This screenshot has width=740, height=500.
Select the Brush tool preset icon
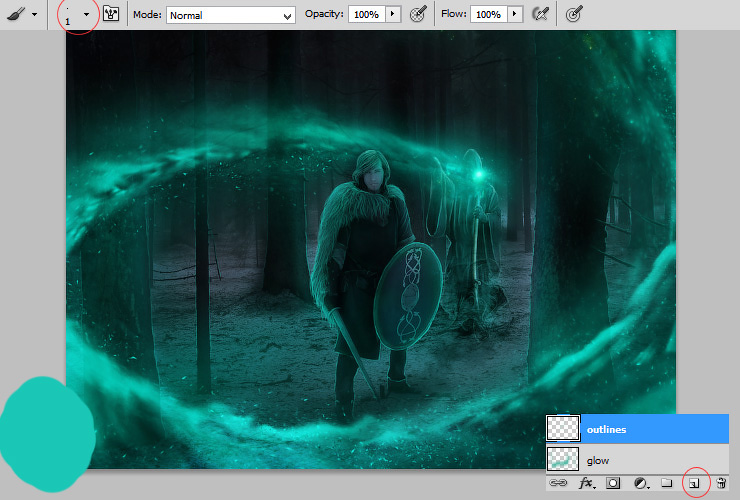point(16,14)
